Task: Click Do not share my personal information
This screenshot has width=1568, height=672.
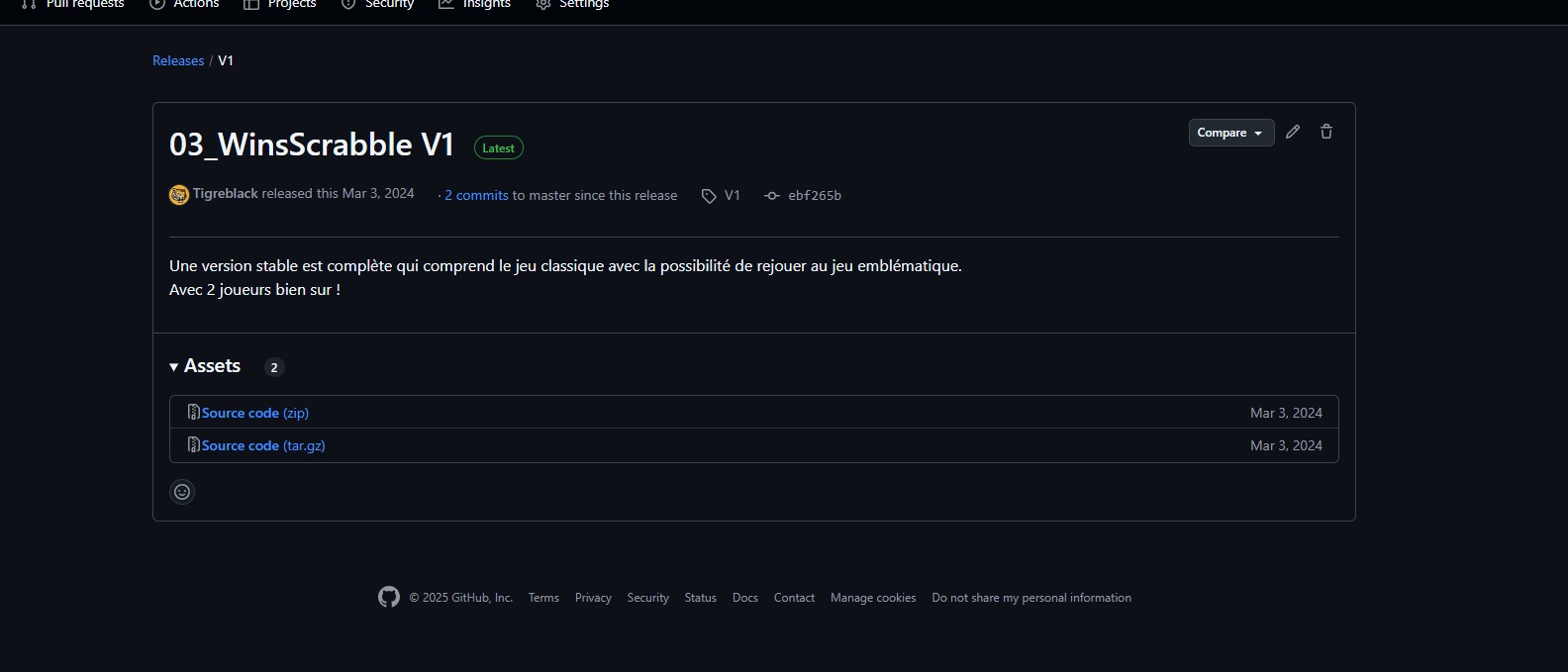Action: coord(1031,598)
